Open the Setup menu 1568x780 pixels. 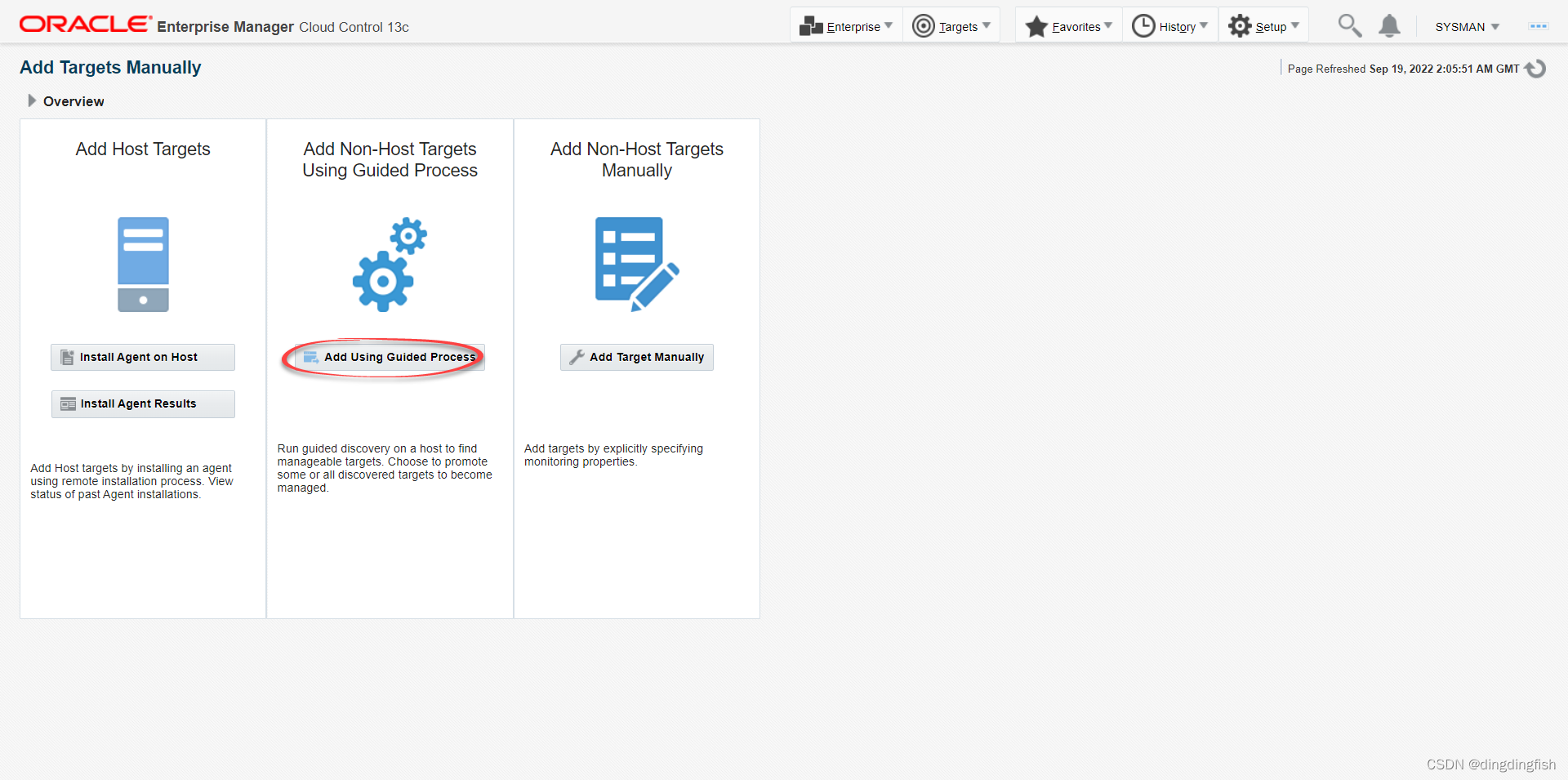coord(1263,26)
